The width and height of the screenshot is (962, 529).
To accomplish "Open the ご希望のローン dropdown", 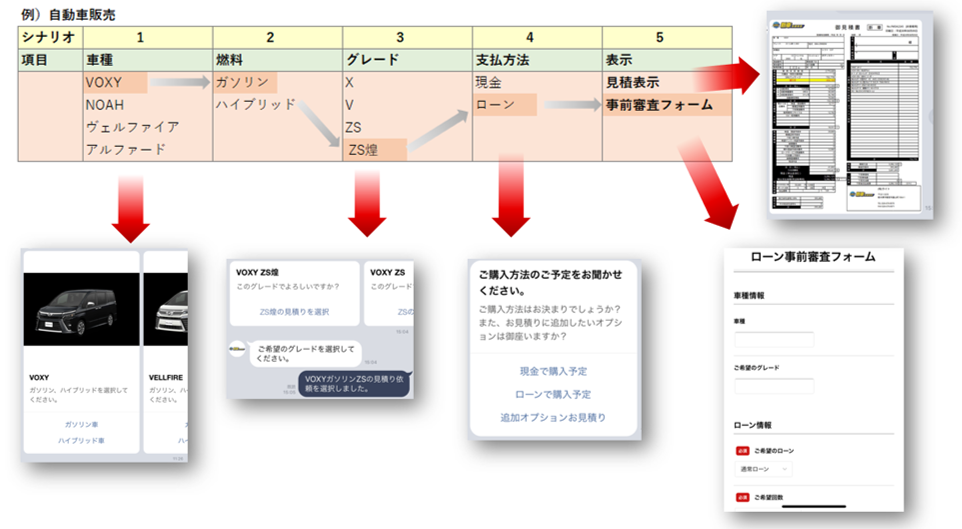I will point(765,468).
